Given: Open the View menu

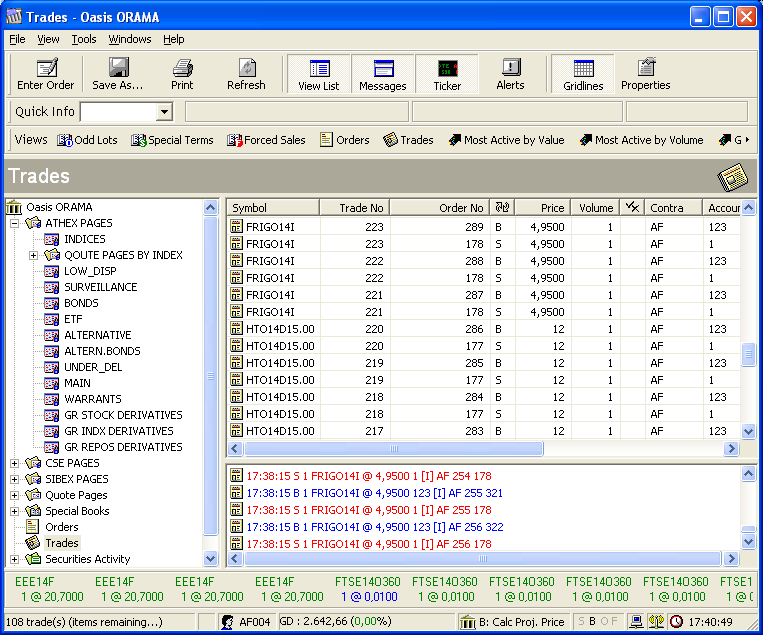Looking at the screenshot, I should tap(48, 39).
